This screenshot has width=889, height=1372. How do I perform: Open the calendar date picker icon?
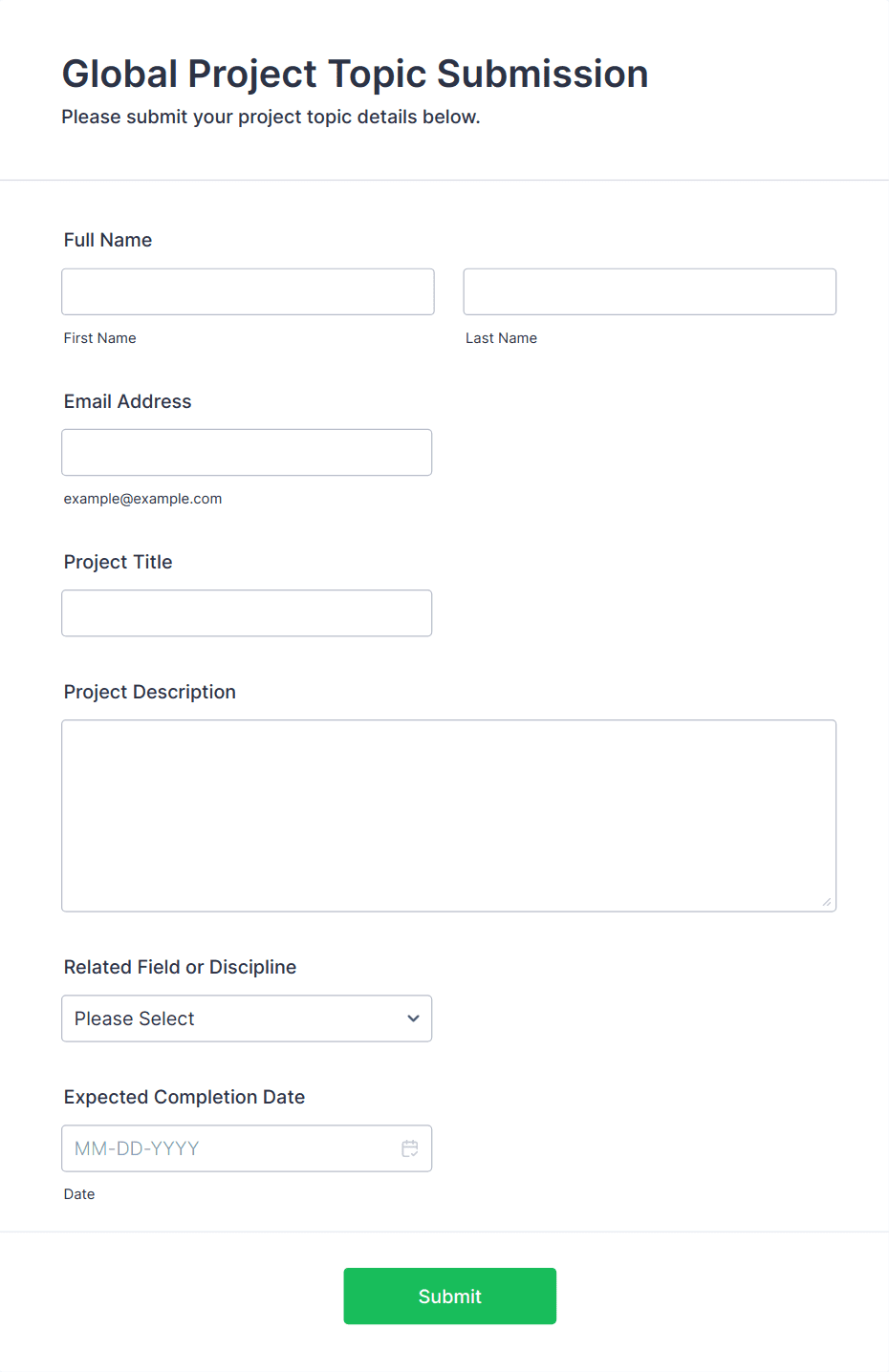click(x=410, y=1148)
